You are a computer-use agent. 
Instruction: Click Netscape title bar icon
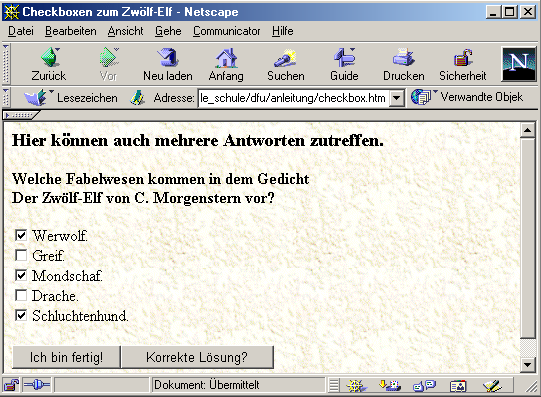[11, 12]
